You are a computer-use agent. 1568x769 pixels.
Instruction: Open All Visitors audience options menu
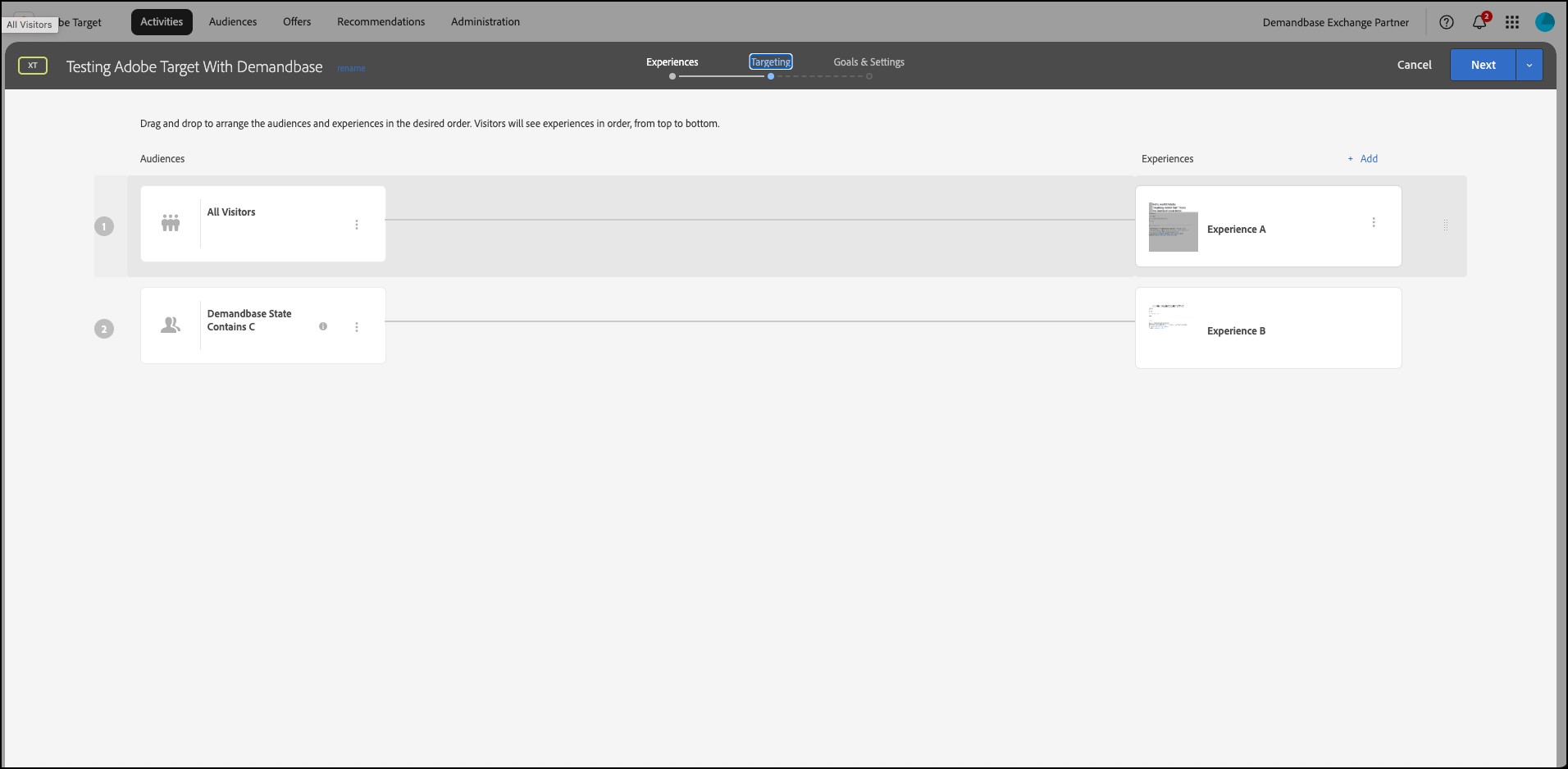357,225
